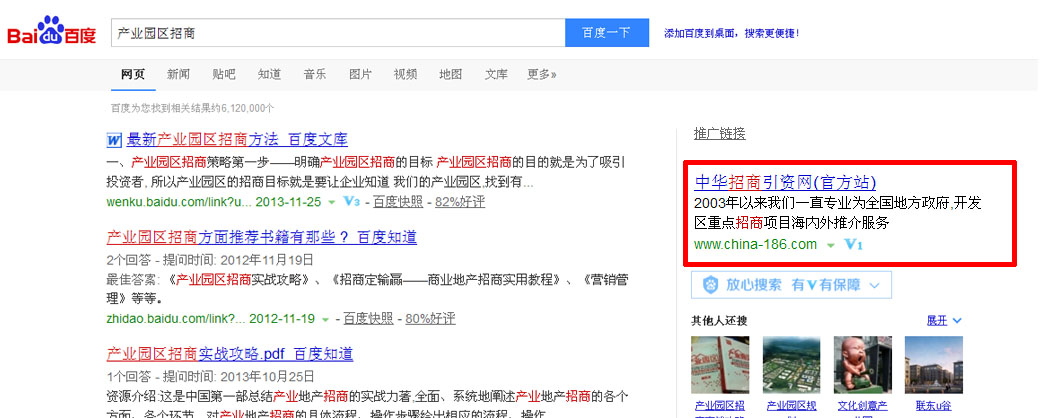Click the V1 badge in the ad
The image size is (1050, 418).
[854, 245]
